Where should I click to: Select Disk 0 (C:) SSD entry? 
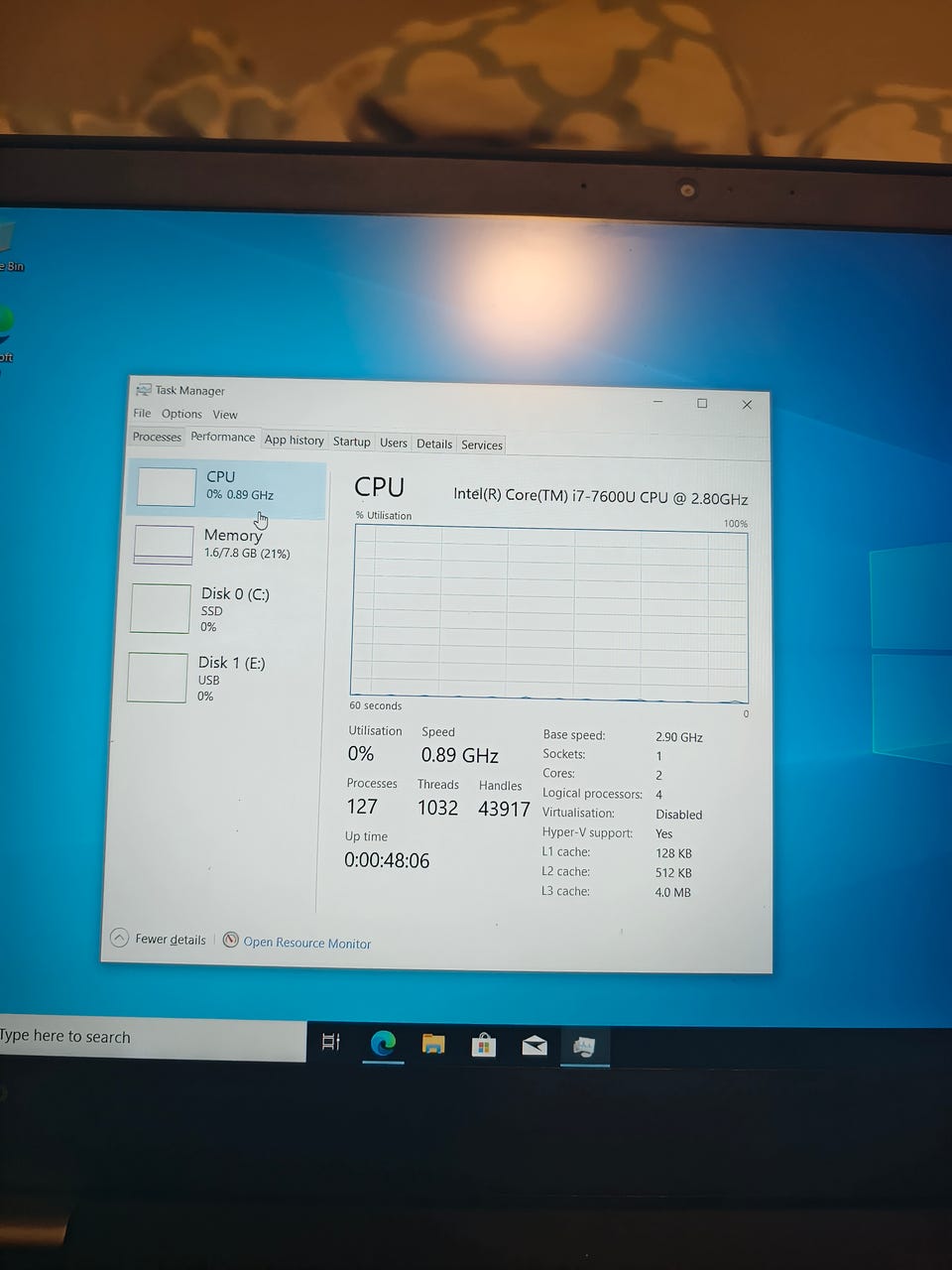[225, 609]
